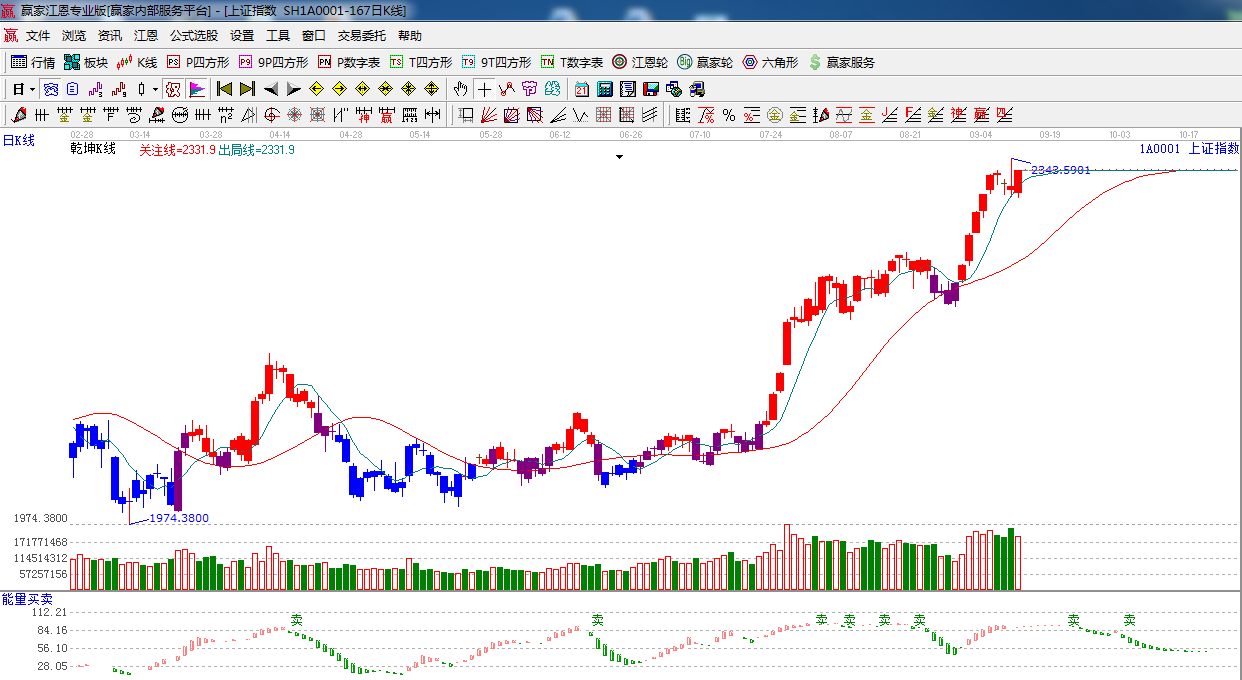Click the small black triangle above chart
The height and width of the screenshot is (680, 1242).
(x=619, y=157)
